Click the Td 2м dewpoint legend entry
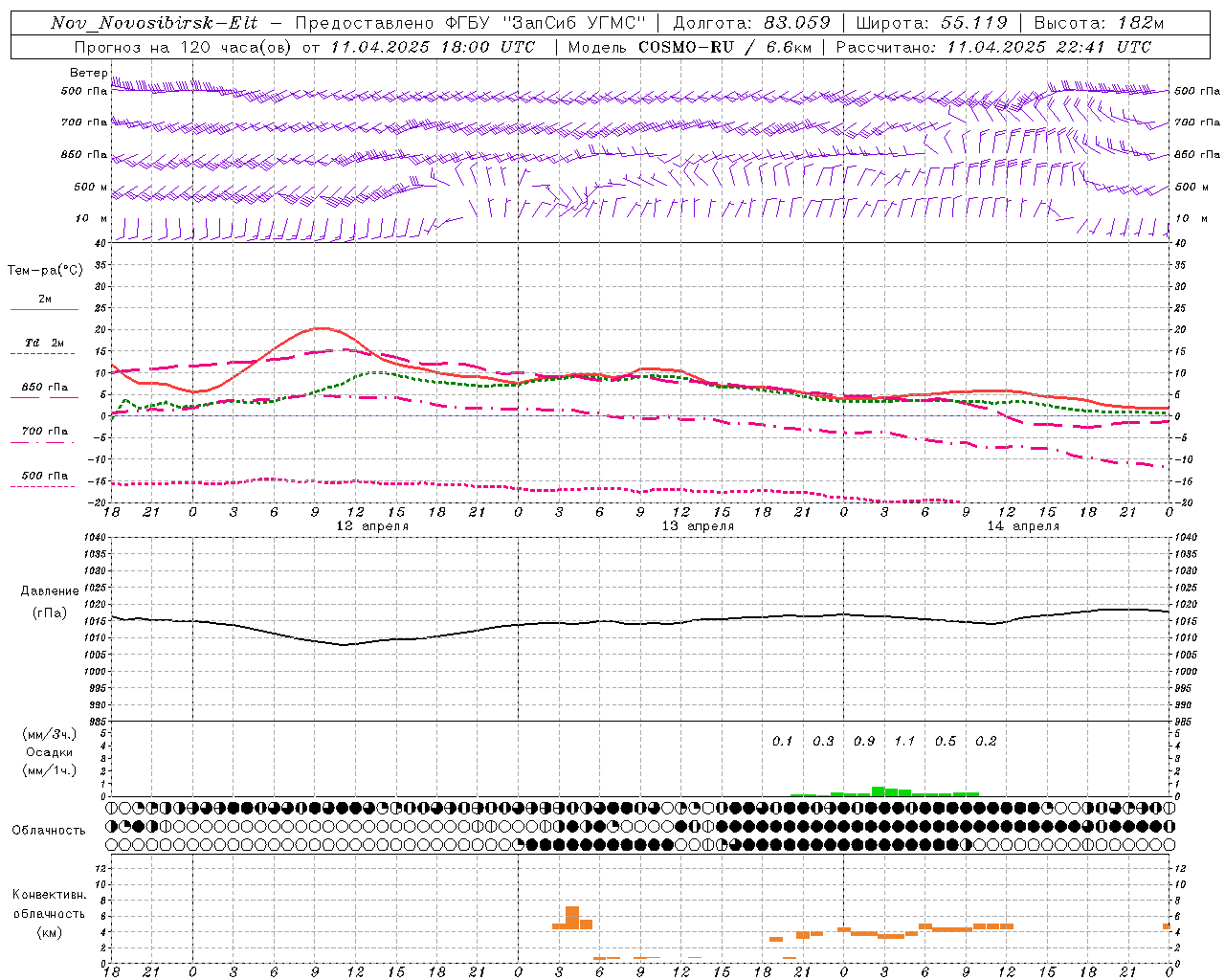 (x=45, y=342)
